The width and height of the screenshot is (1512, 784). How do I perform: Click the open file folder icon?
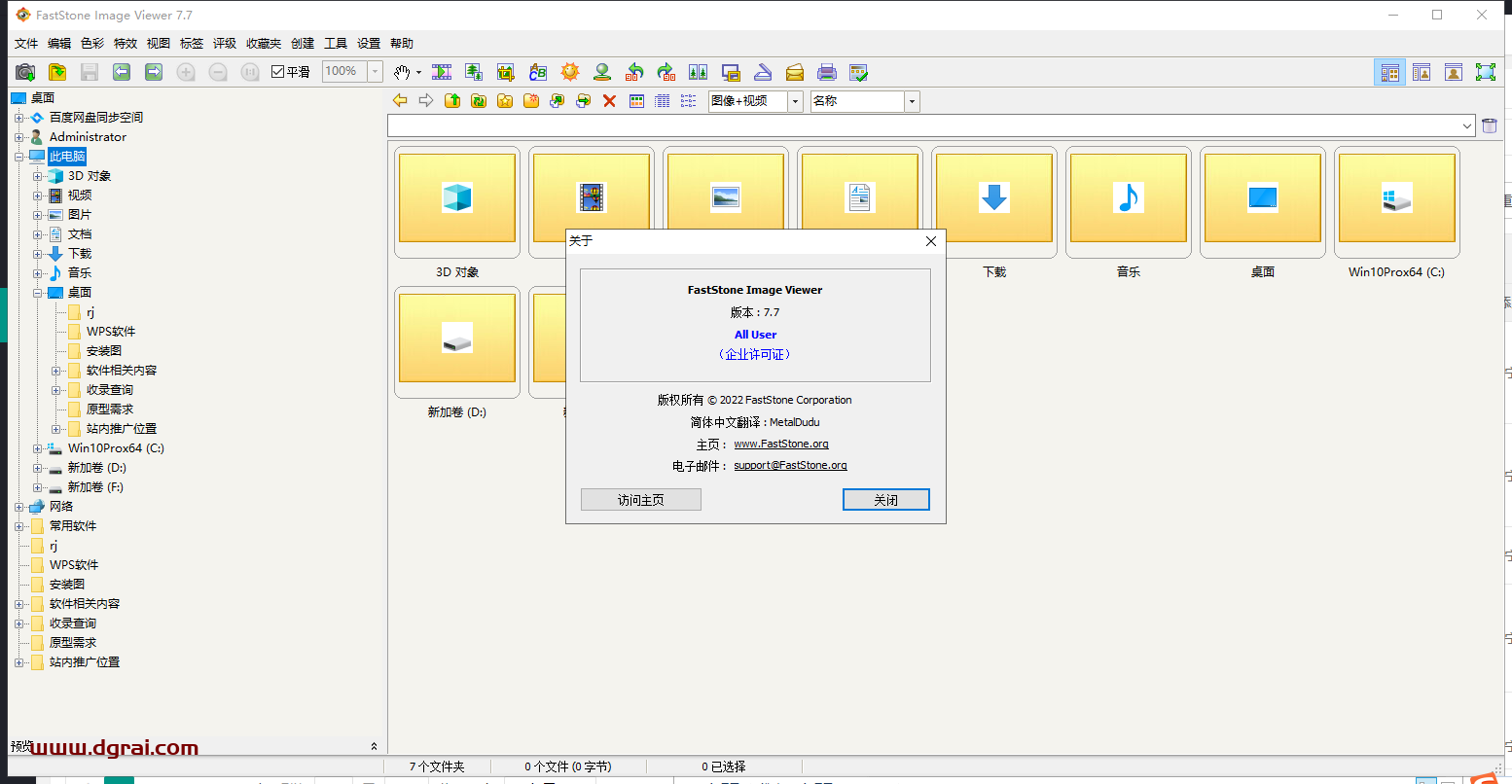pos(57,72)
